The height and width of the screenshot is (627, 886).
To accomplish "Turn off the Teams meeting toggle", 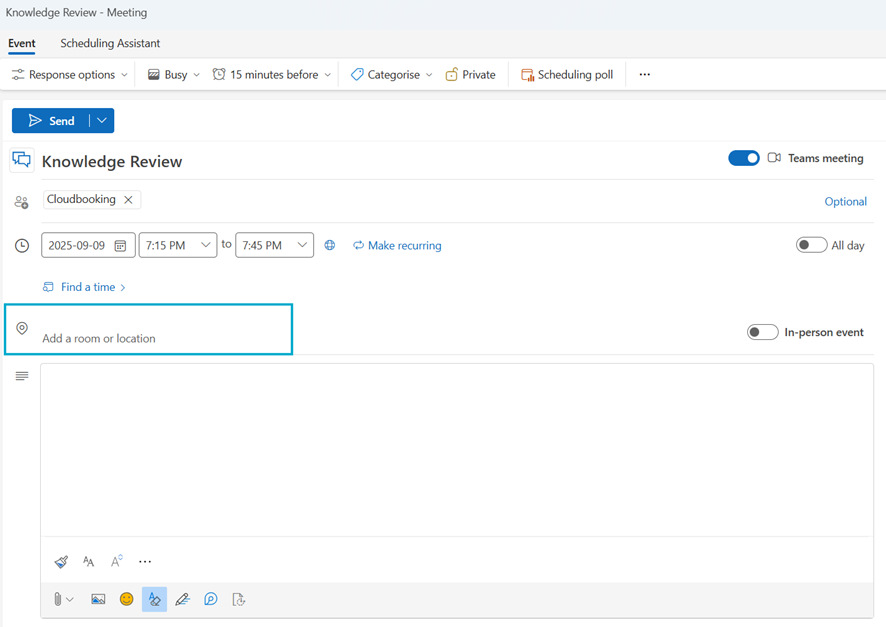I will click(743, 158).
